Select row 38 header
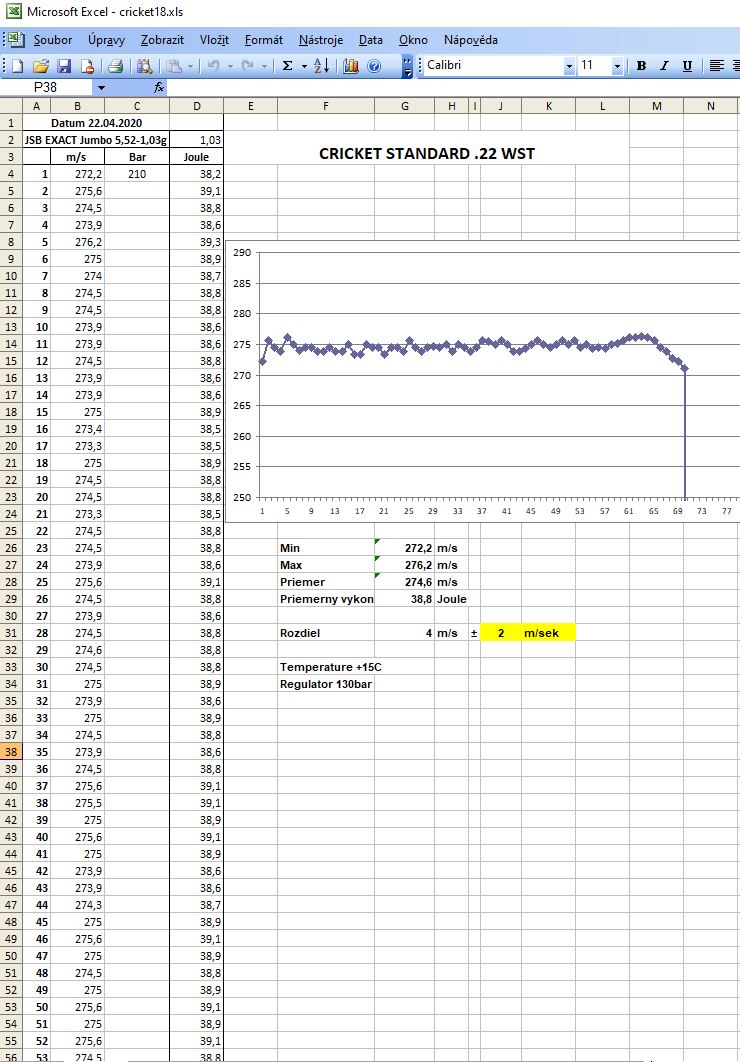740x1062 pixels. point(11,752)
